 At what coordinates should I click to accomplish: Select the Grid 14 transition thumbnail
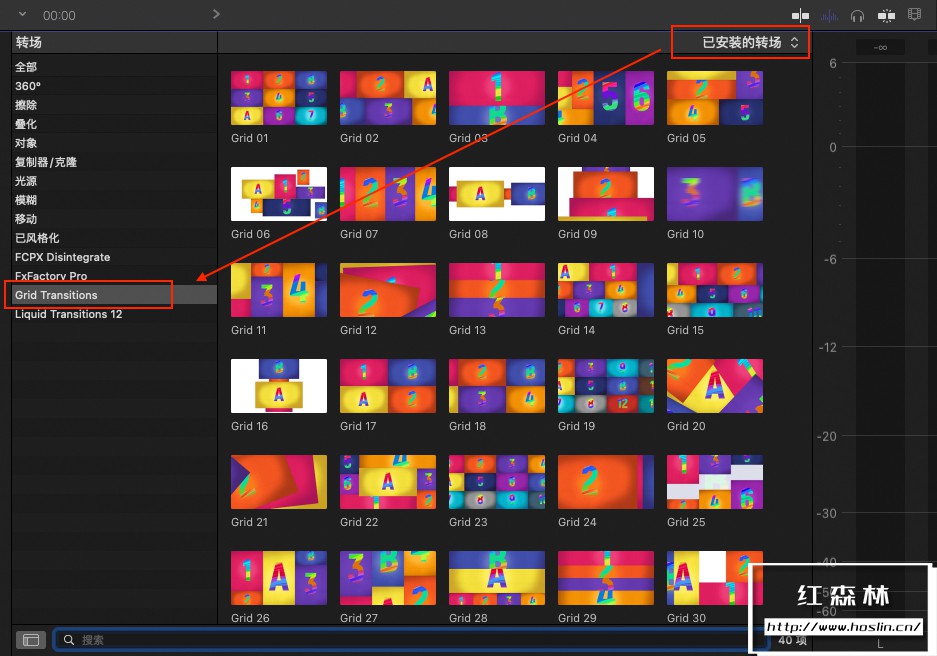pyautogui.click(x=606, y=290)
